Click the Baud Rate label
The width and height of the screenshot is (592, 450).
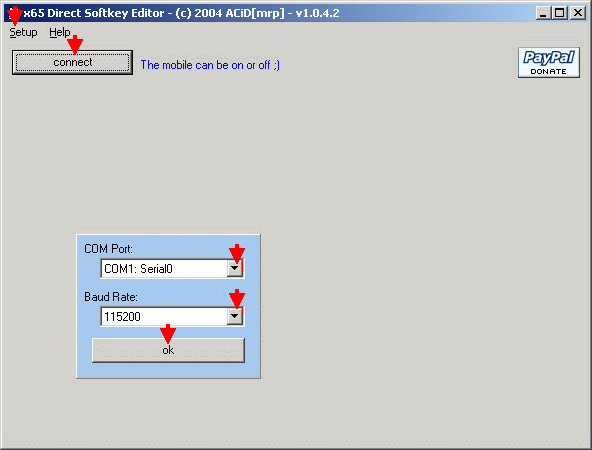tap(111, 297)
